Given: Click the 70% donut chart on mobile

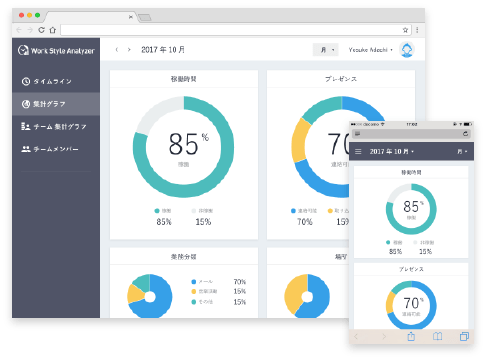Looking at the screenshot, I should [x=411, y=305].
